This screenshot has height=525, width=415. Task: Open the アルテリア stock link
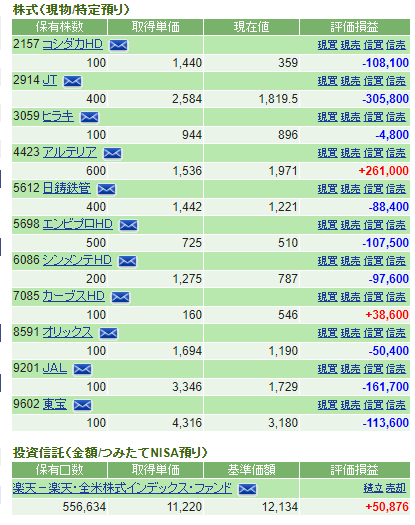(70, 152)
